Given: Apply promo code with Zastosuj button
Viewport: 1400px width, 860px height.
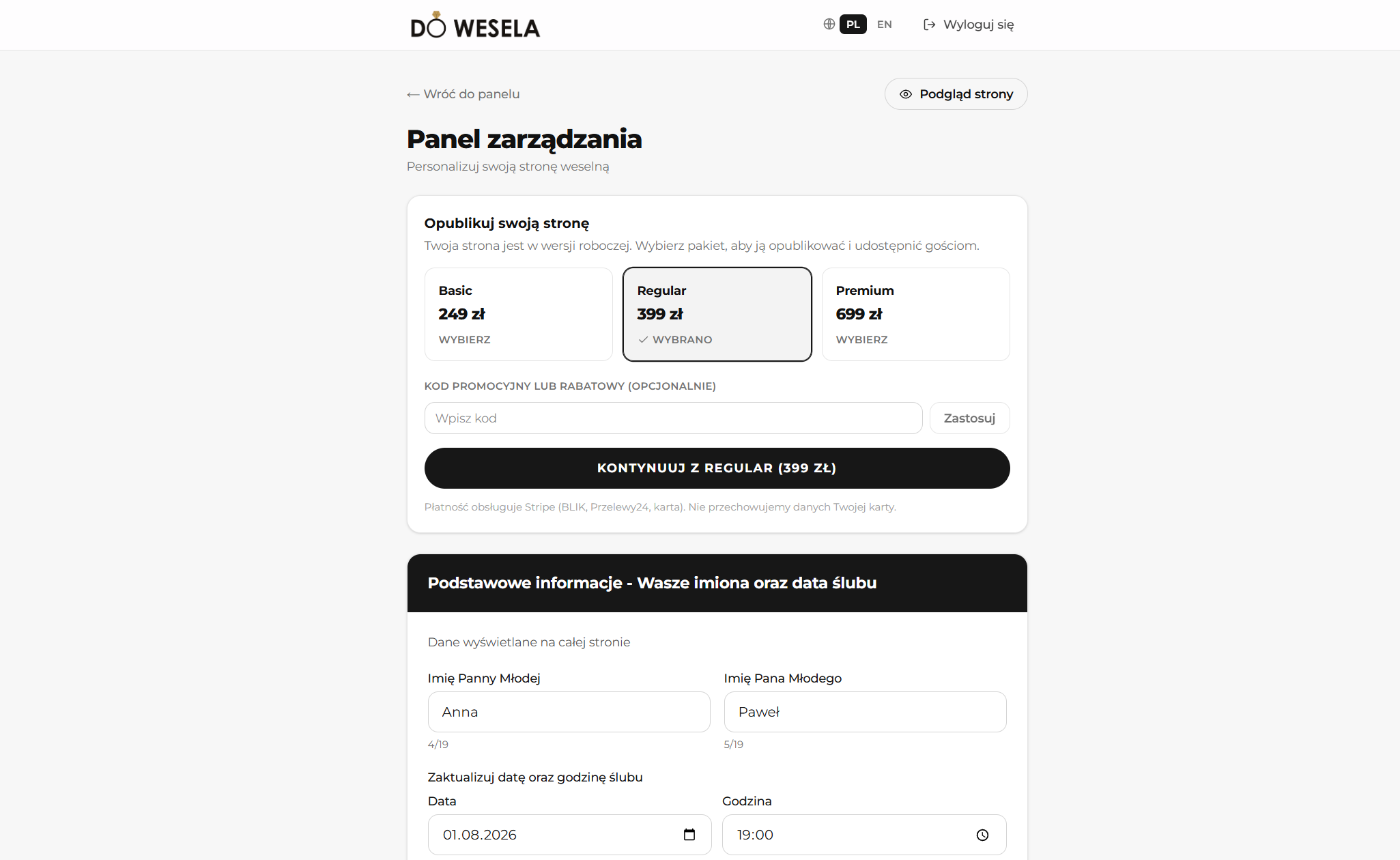Looking at the screenshot, I should (969, 418).
